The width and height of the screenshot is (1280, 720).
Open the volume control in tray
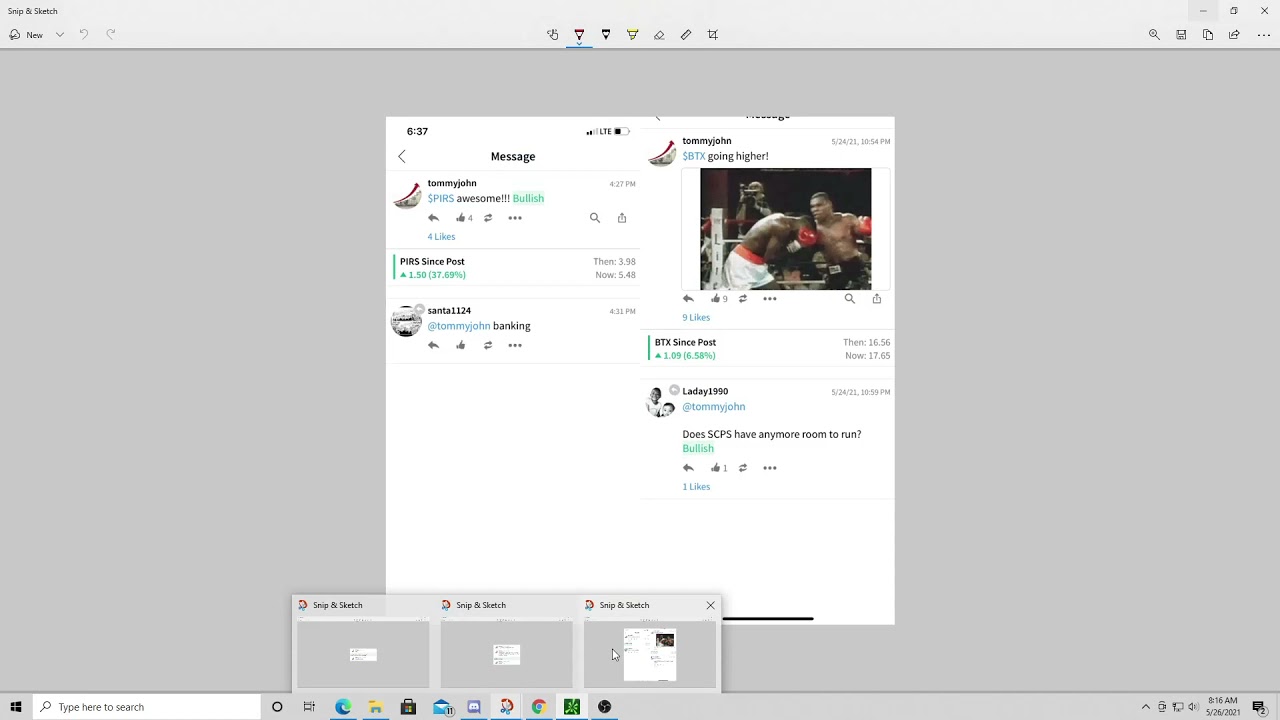pos(1192,707)
